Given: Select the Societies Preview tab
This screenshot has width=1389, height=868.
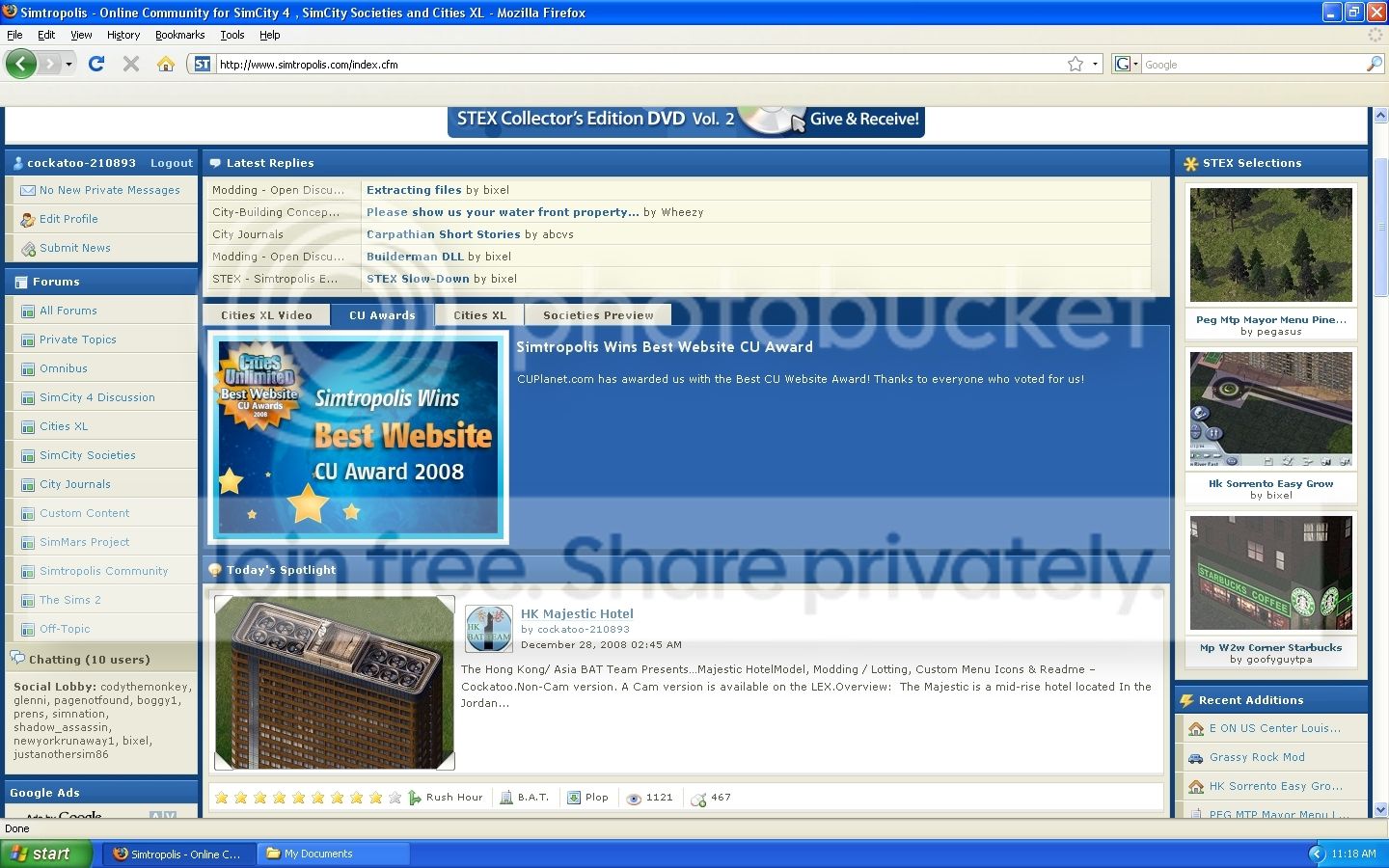Looking at the screenshot, I should [x=598, y=315].
